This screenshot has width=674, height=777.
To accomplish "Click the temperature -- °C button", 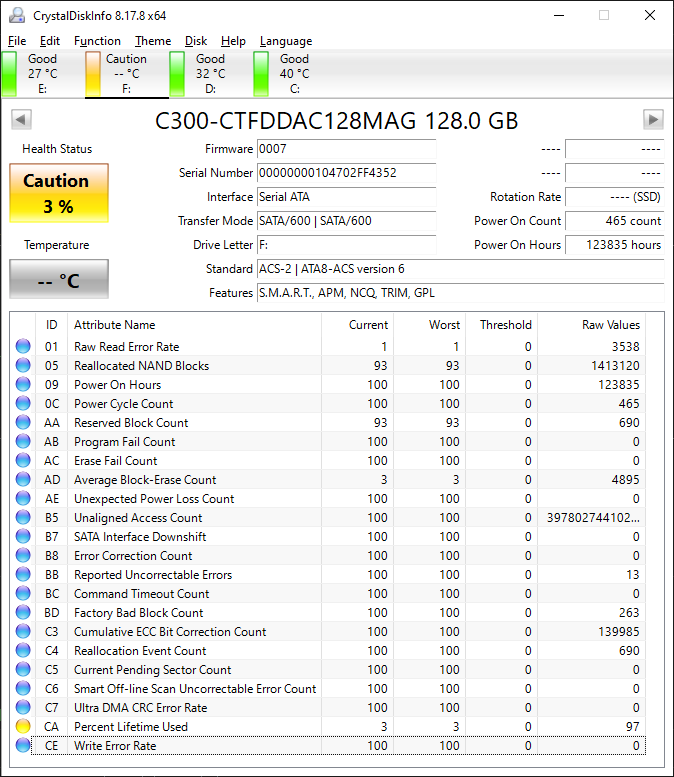I will [x=59, y=279].
